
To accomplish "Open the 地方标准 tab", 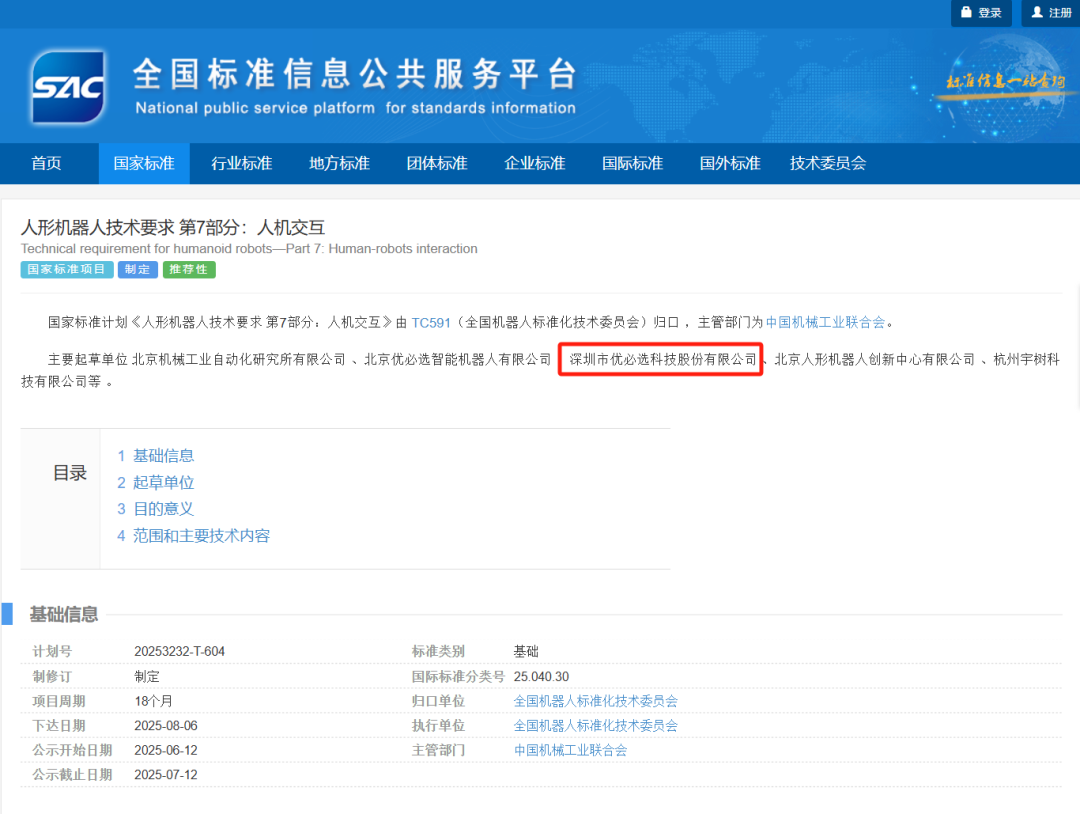I will [x=340, y=163].
